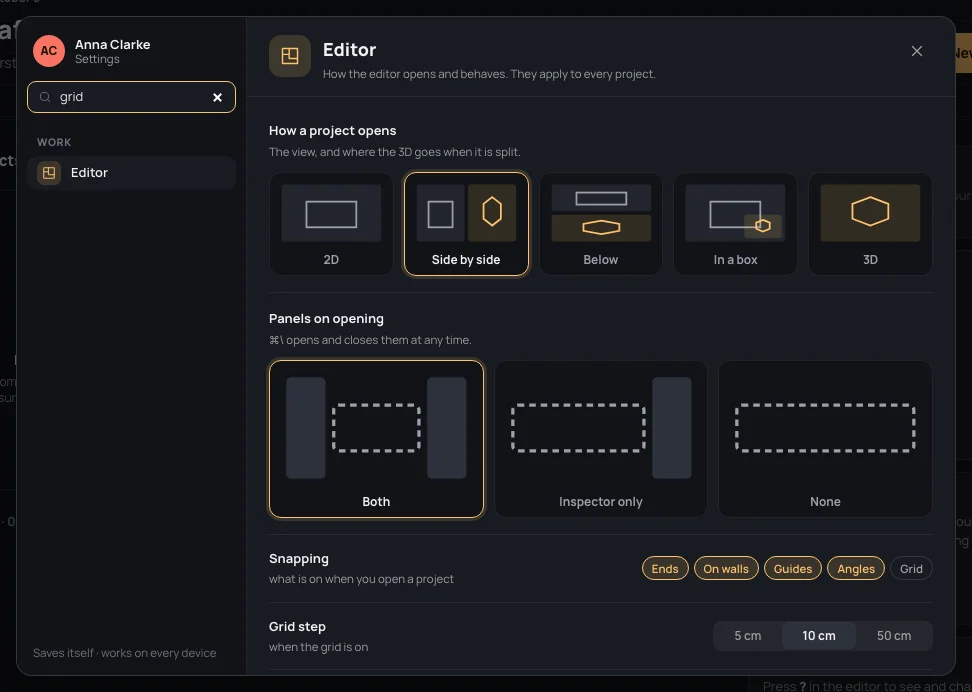Open Anna Clarke's AC avatar
972x692 pixels.
point(49,51)
